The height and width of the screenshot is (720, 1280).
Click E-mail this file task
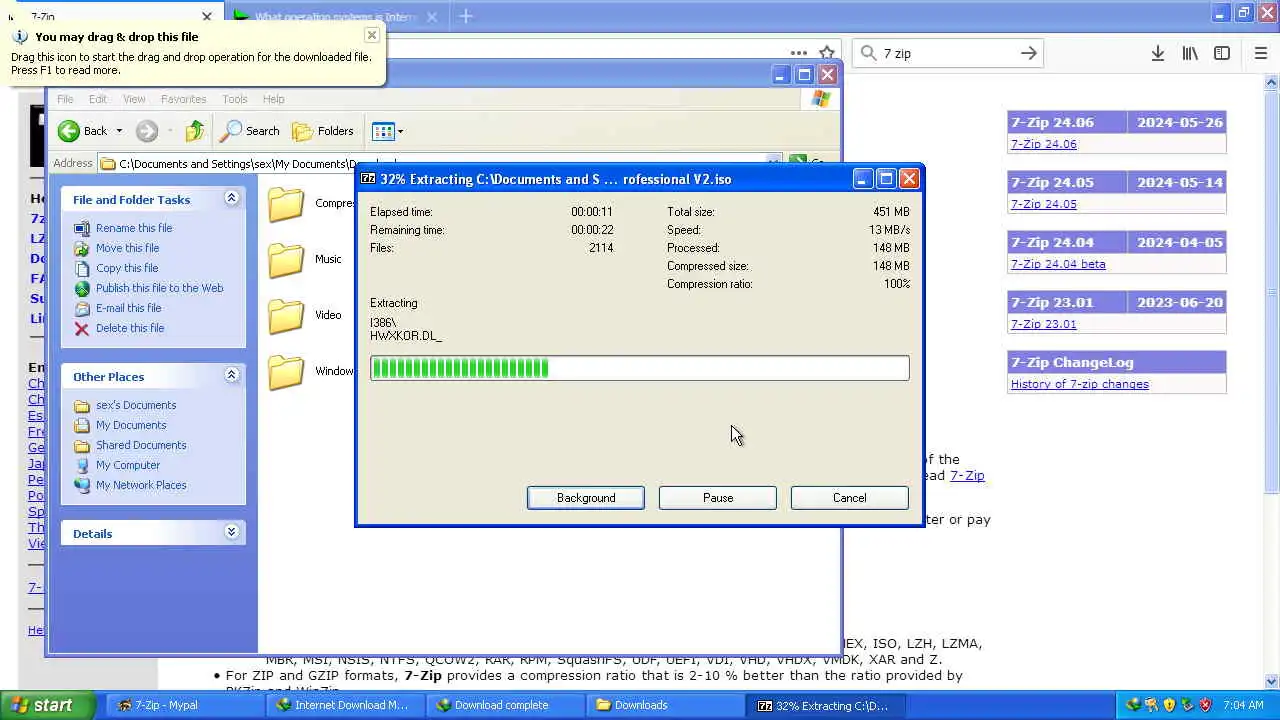(128, 308)
